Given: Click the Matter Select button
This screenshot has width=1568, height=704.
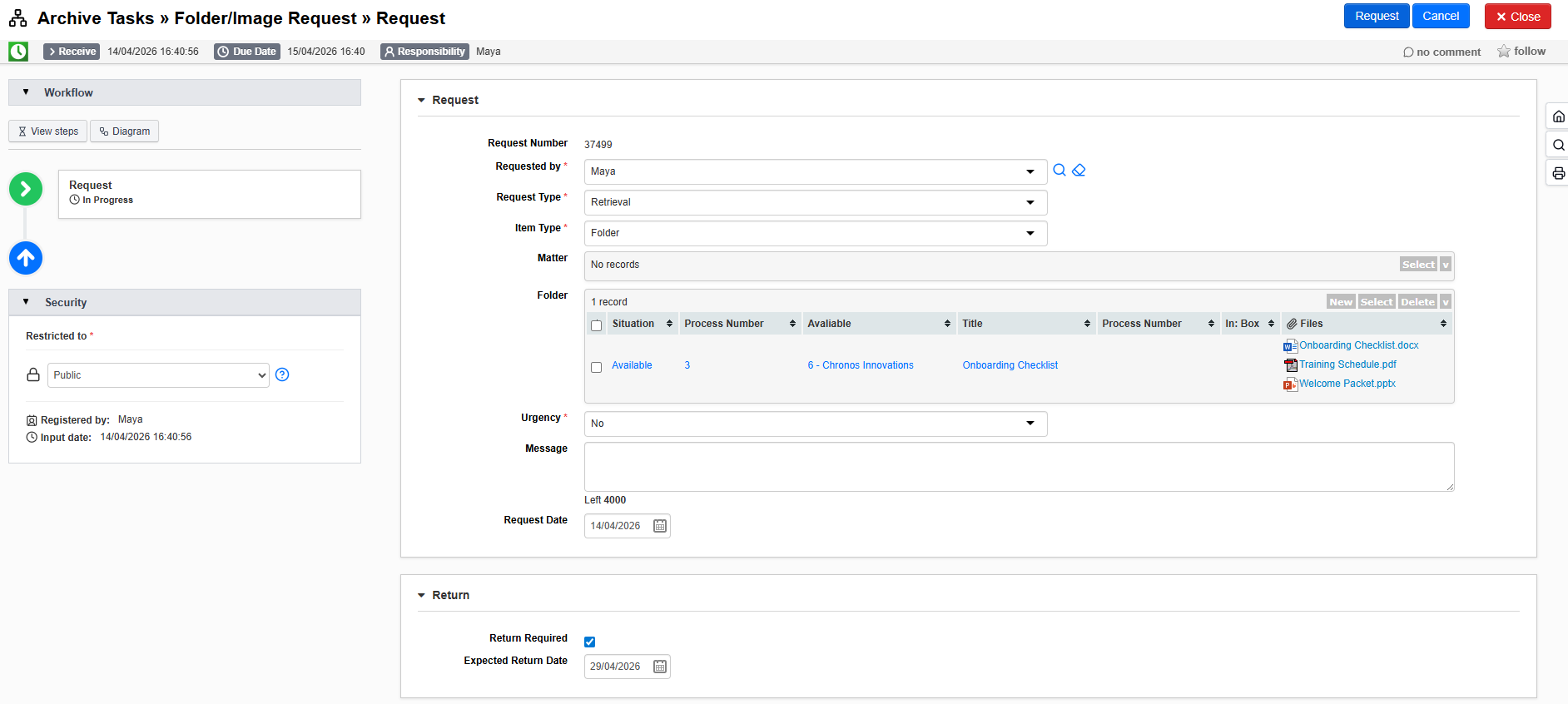Looking at the screenshot, I should tap(1418, 265).
